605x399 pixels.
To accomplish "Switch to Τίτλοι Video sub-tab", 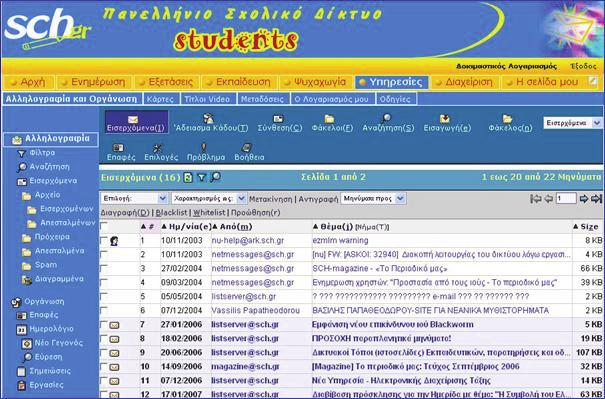I will pos(207,99).
